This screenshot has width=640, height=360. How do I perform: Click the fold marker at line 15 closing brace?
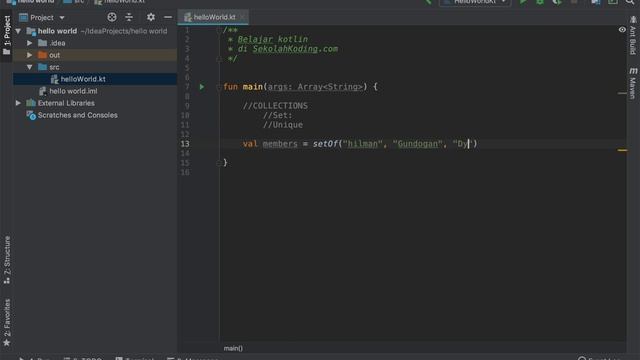(219, 163)
